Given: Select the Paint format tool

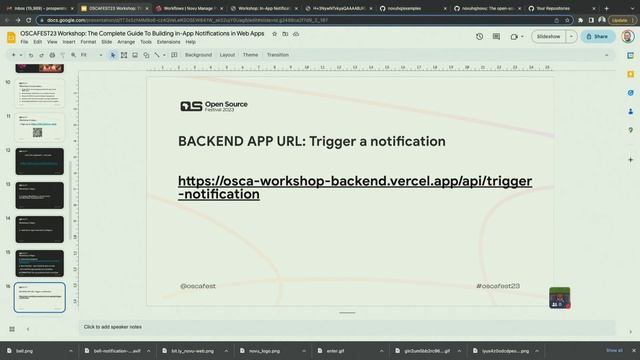Looking at the screenshot, I should (62, 55).
